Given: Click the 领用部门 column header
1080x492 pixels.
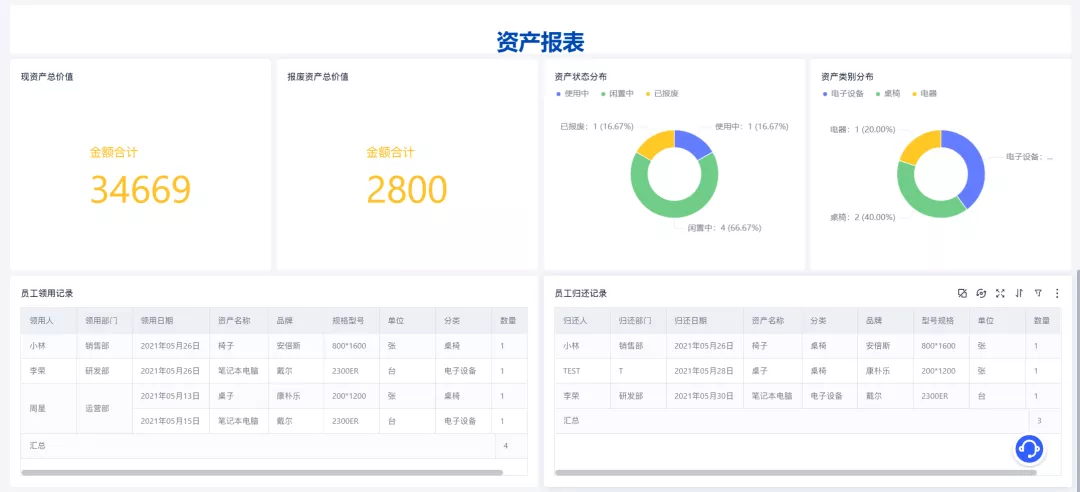Looking at the screenshot, I should tap(104, 320).
